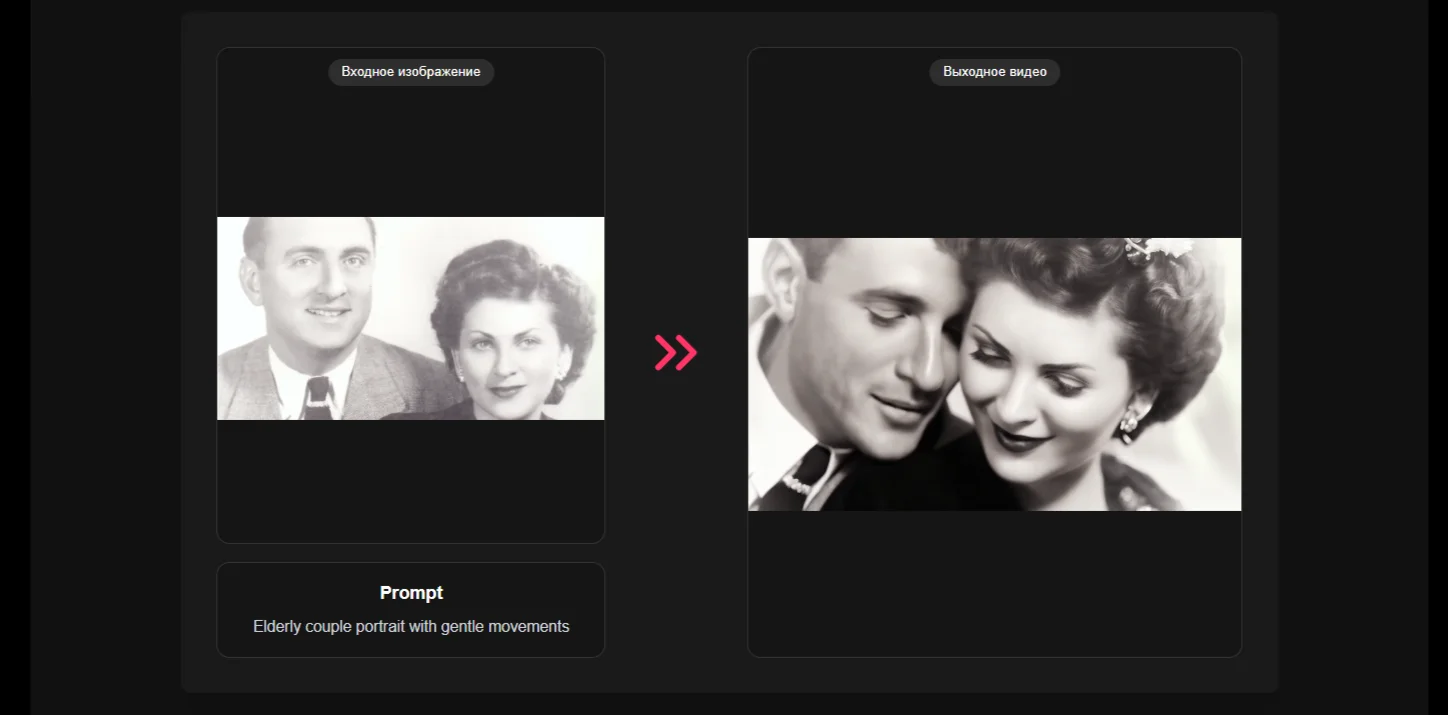Screen dimensions: 1448x715
Task: Click the woman's smiling lips in output video
Action: (x=1030, y=437)
